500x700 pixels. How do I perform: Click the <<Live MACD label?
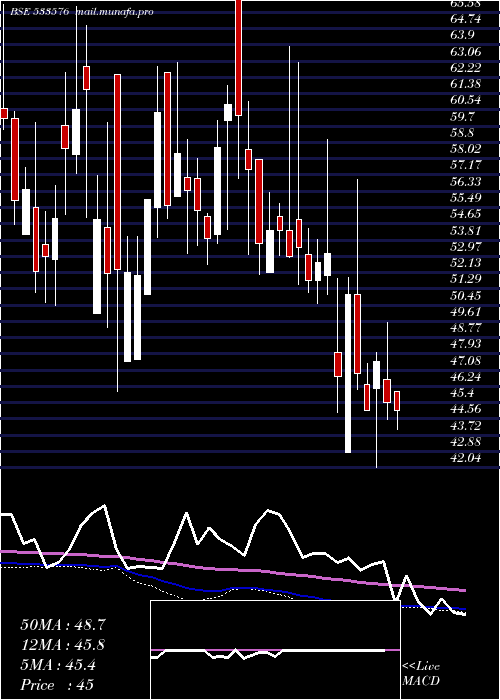click(x=421, y=674)
